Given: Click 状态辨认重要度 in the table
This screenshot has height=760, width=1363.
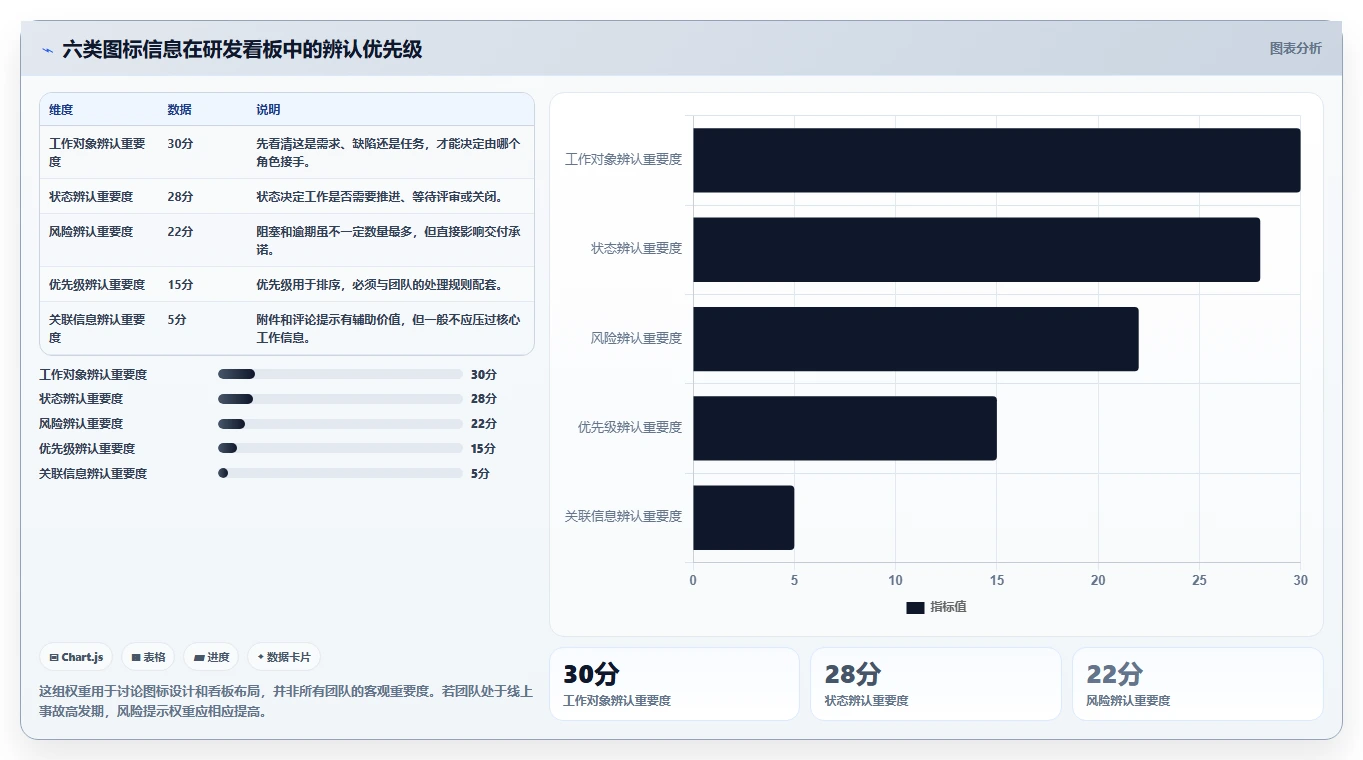Looking at the screenshot, I should click(91, 197).
